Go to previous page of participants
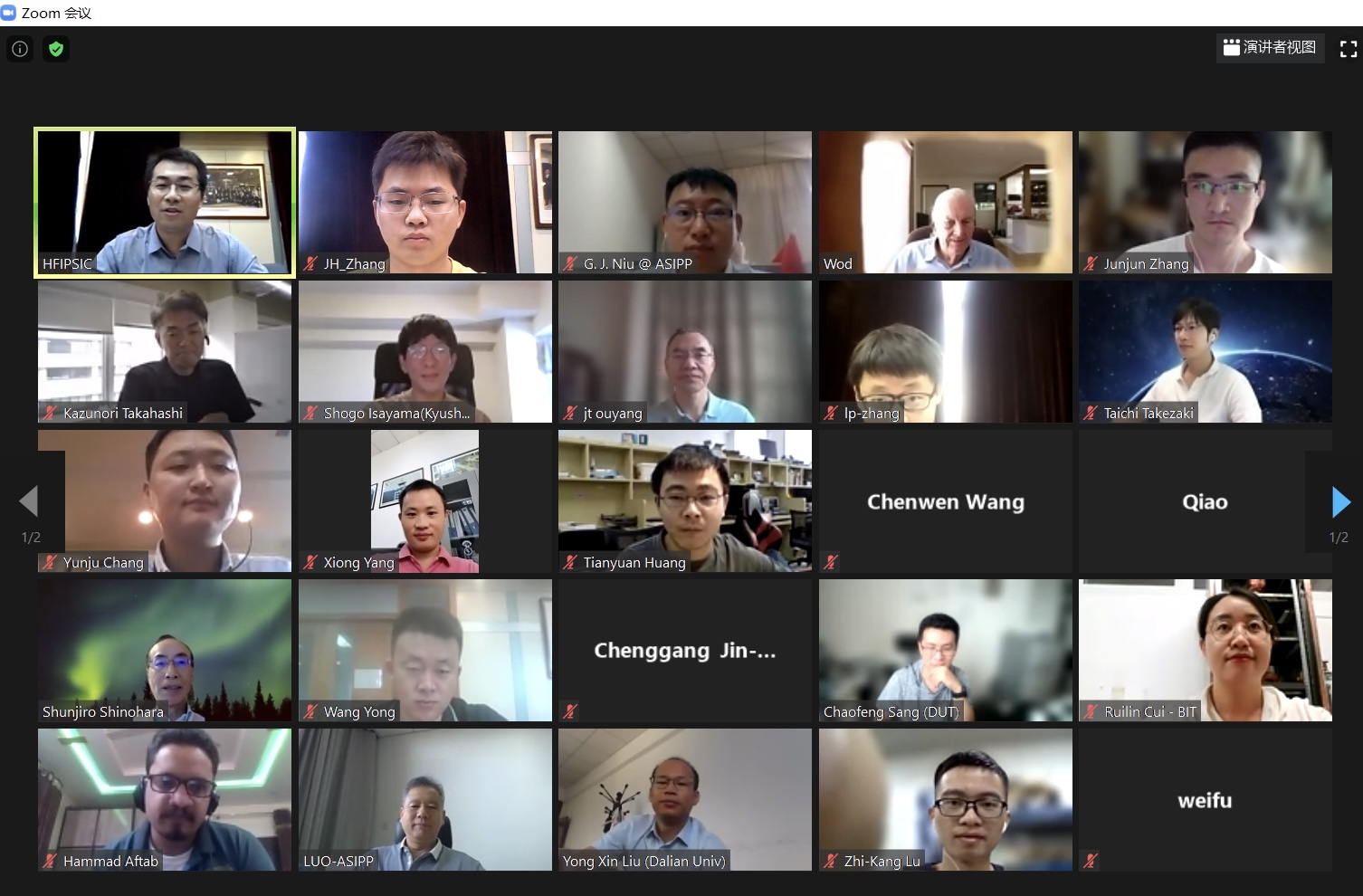This screenshot has height=896, width=1363. tap(29, 501)
